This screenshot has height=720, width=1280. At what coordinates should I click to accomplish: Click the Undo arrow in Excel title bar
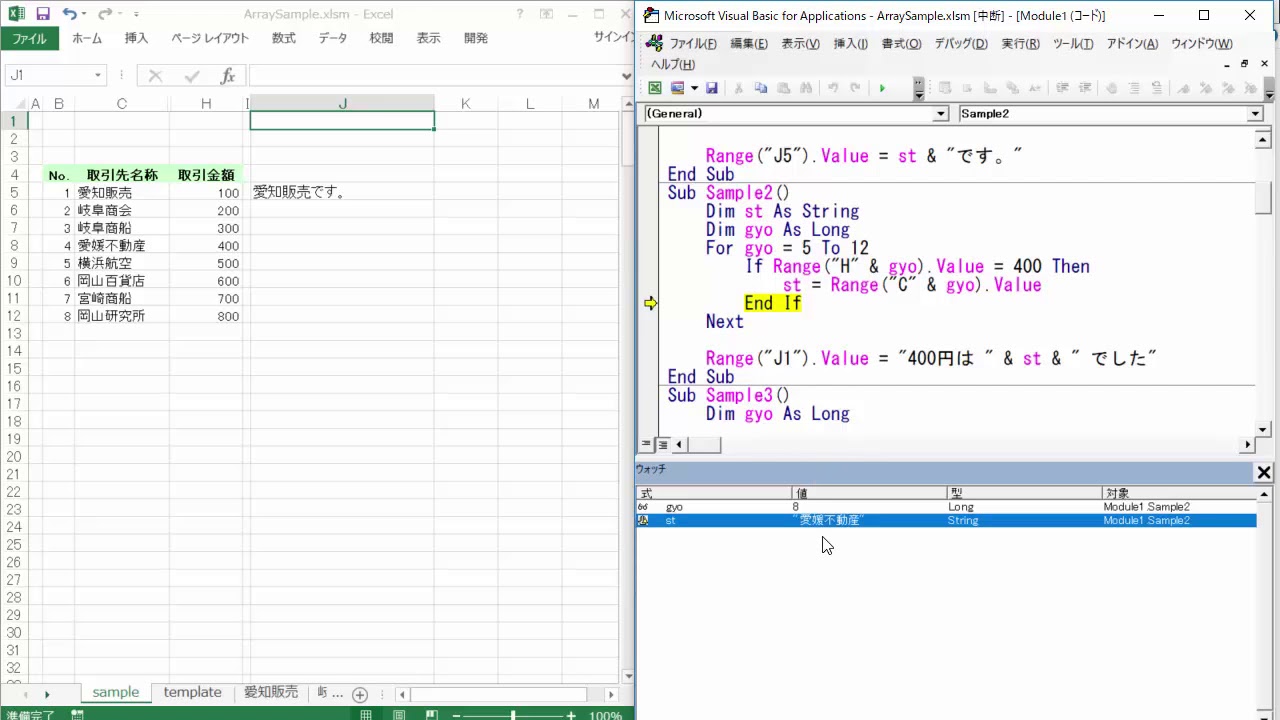tap(69, 14)
